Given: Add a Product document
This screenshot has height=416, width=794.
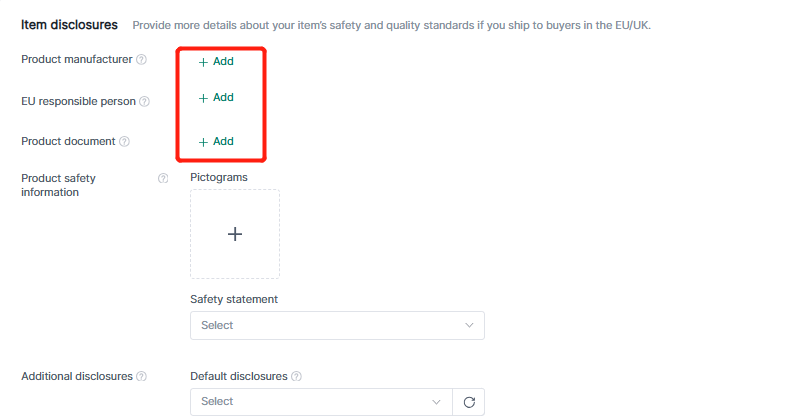Looking at the screenshot, I should tap(216, 142).
